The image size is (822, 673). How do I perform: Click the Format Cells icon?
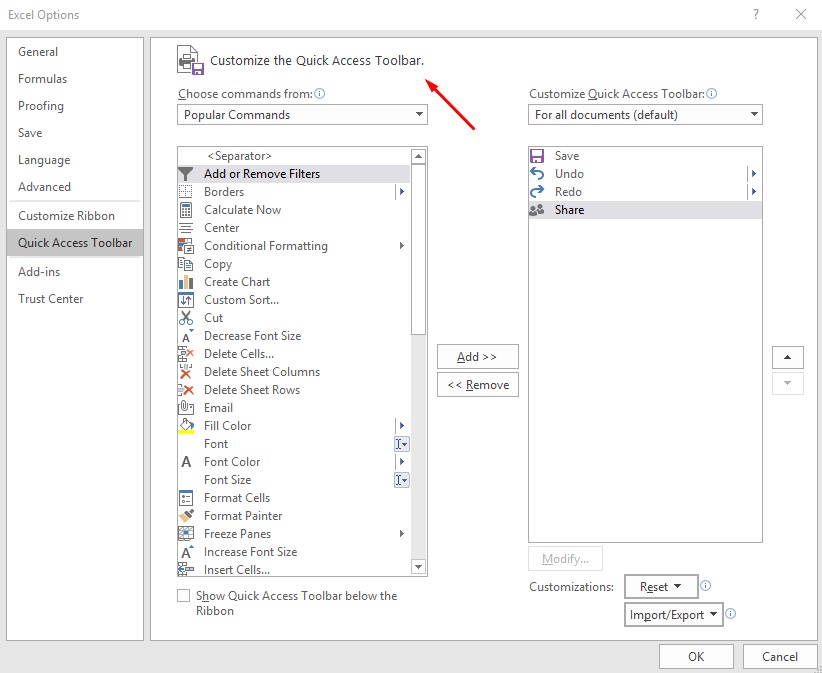(186, 498)
